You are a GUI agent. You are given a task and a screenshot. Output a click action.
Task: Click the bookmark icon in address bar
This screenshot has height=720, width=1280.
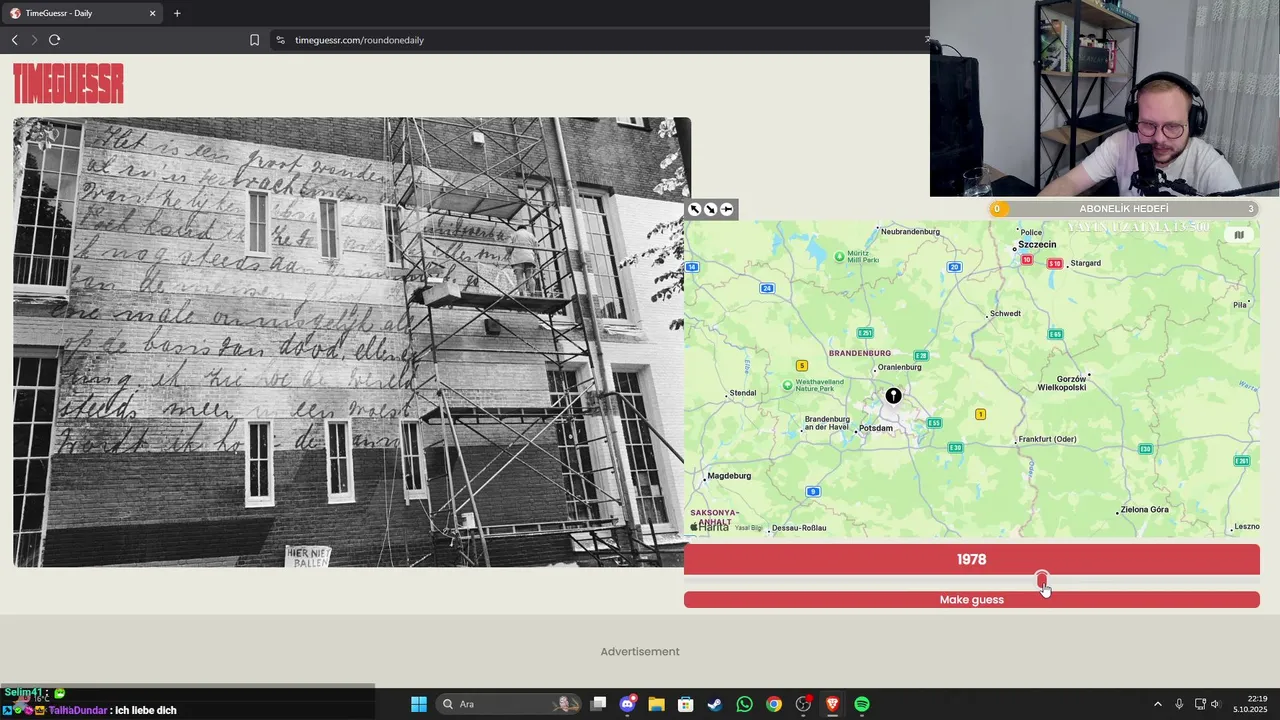254,40
